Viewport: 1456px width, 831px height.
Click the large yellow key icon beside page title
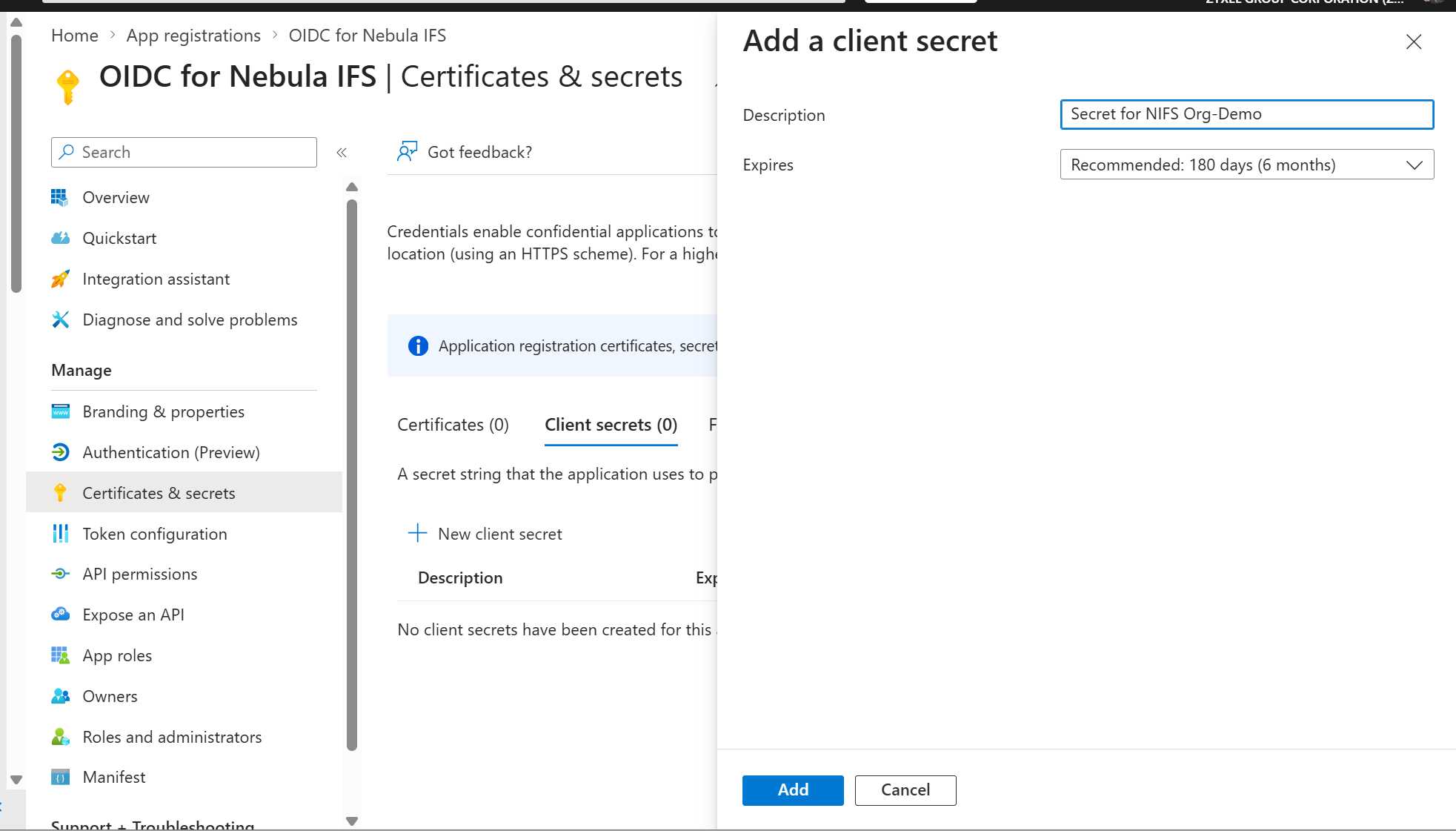click(68, 87)
